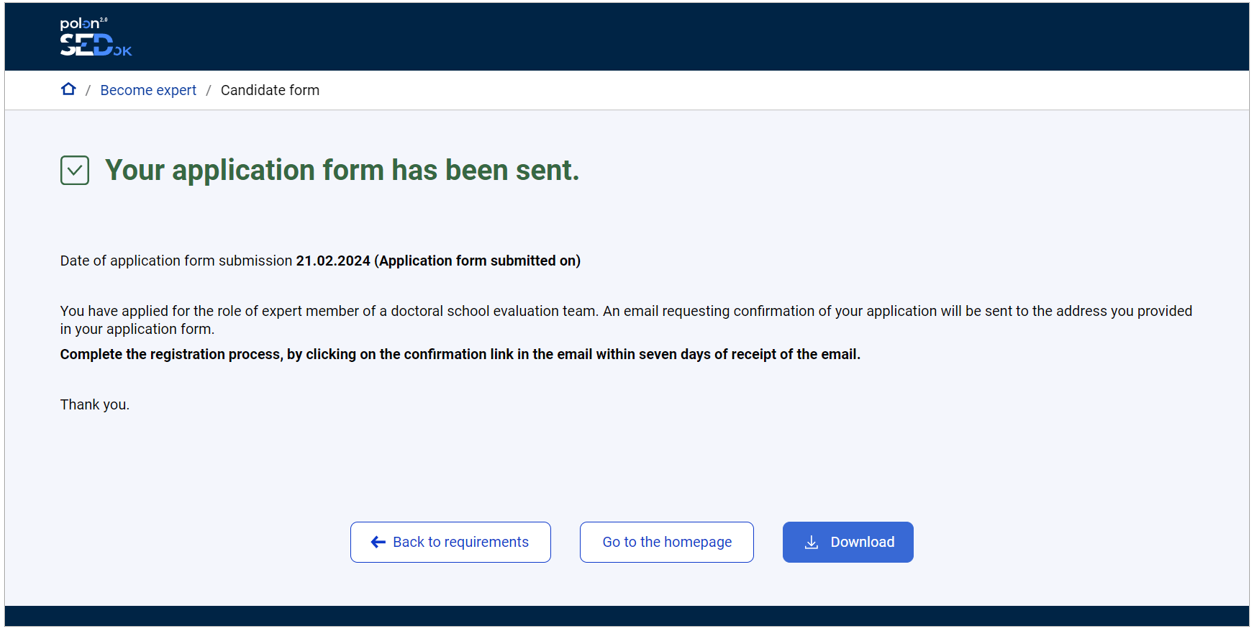
Task: Navigate back using the Become expert link
Action: click(148, 90)
